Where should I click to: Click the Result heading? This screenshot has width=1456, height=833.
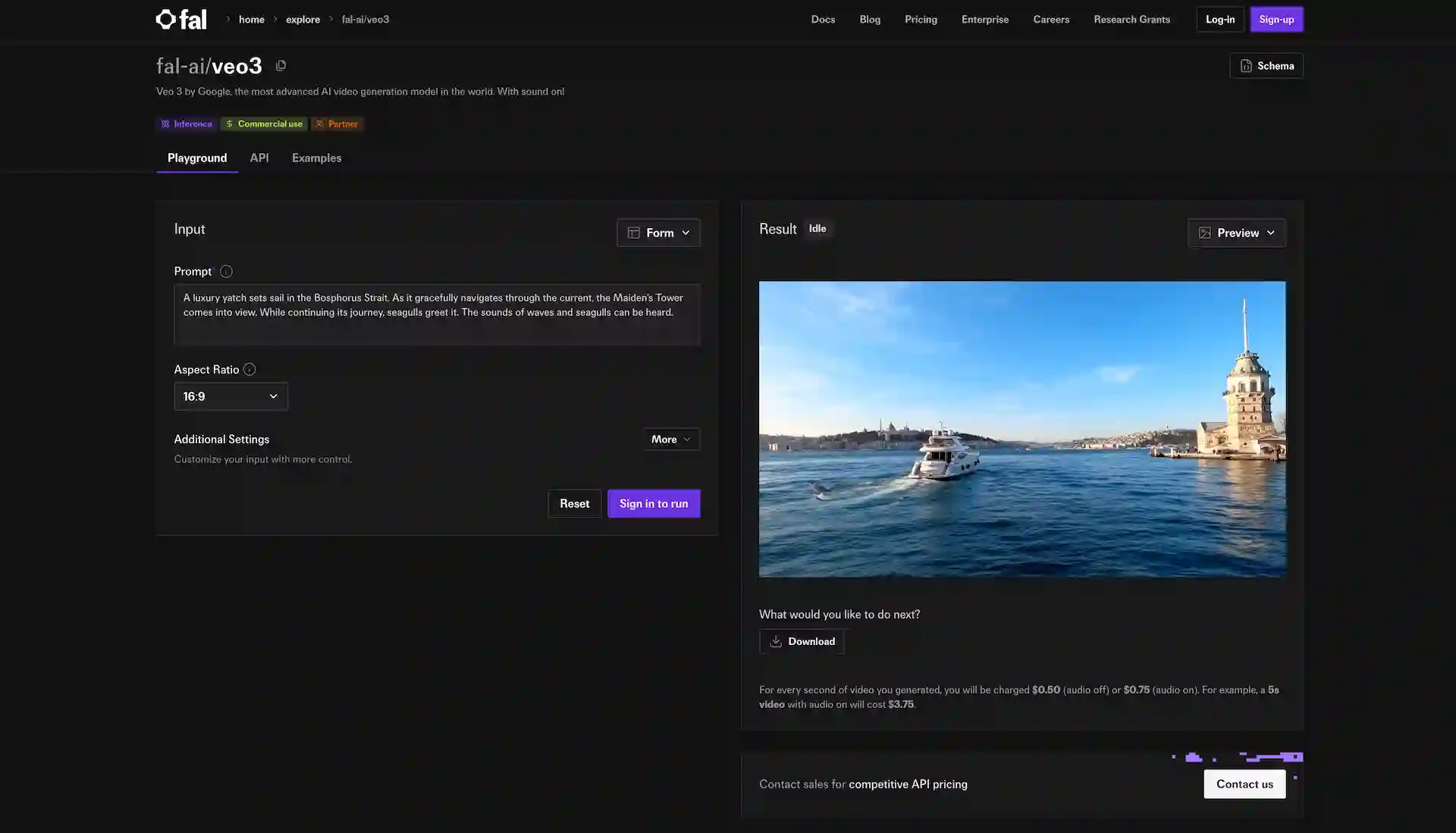pyautogui.click(x=778, y=229)
